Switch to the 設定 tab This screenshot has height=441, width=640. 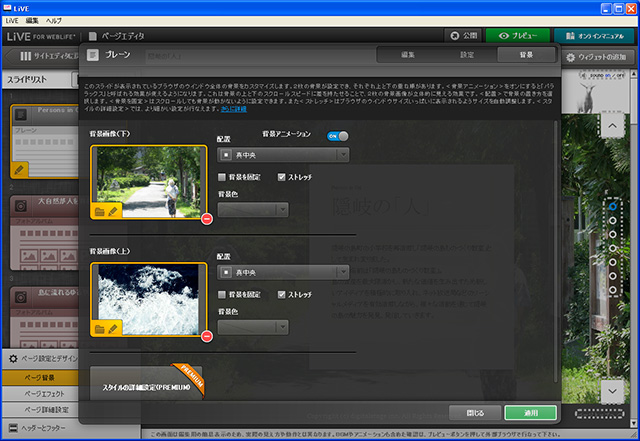467,55
